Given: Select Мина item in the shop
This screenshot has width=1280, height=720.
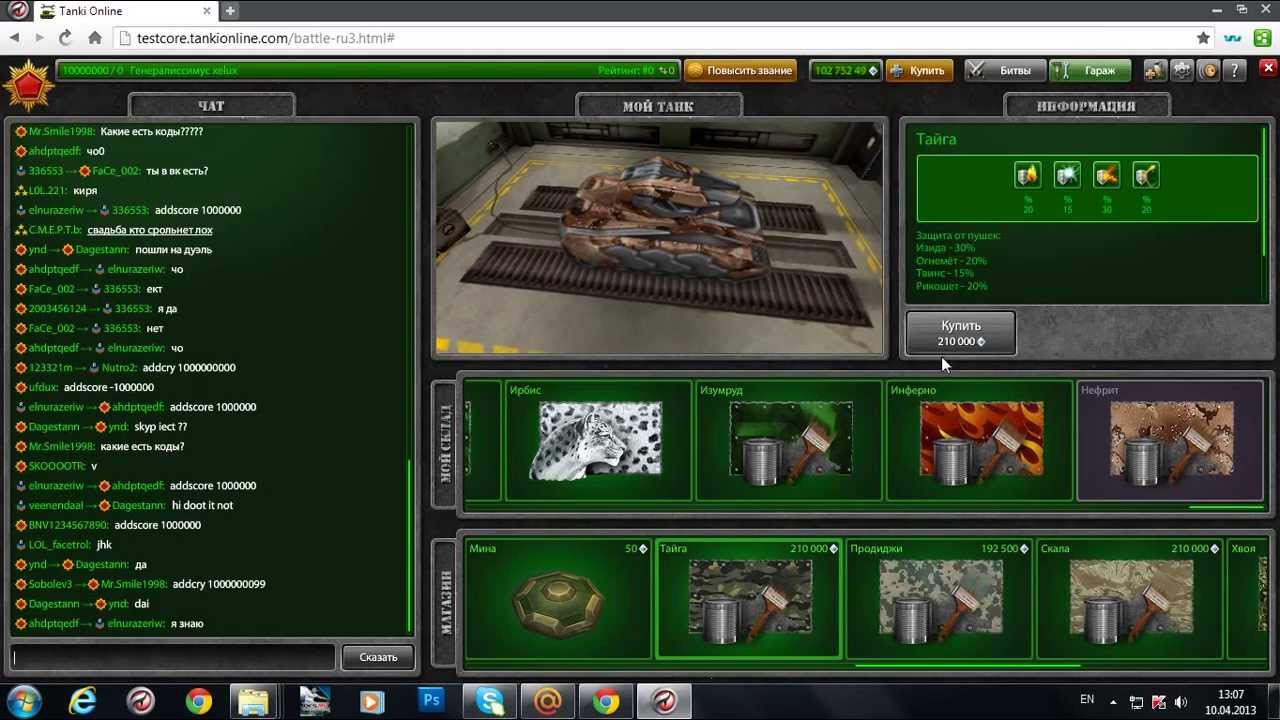Looking at the screenshot, I should [558, 599].
